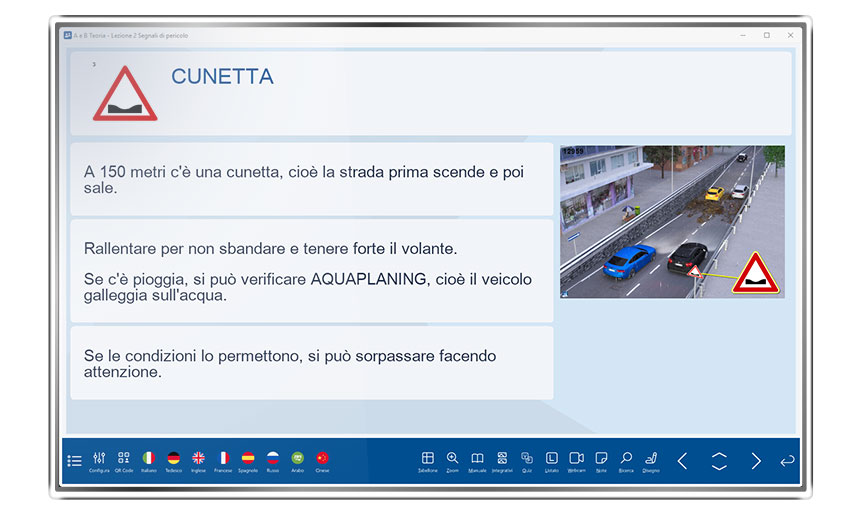Open the Integrativi icon

coord(502,458)
